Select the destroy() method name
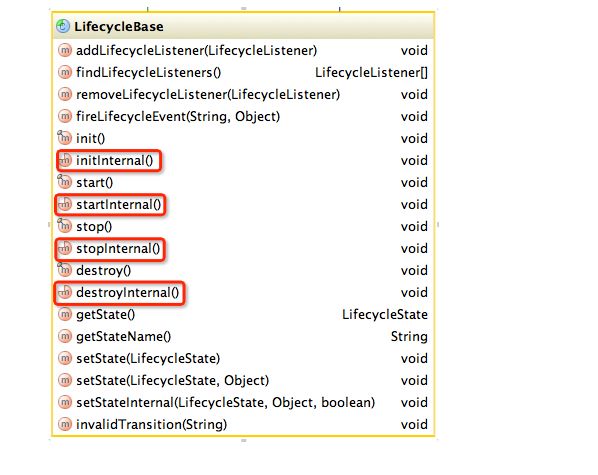The width and height of the screenshot is (598, 475). coord(103,271)
